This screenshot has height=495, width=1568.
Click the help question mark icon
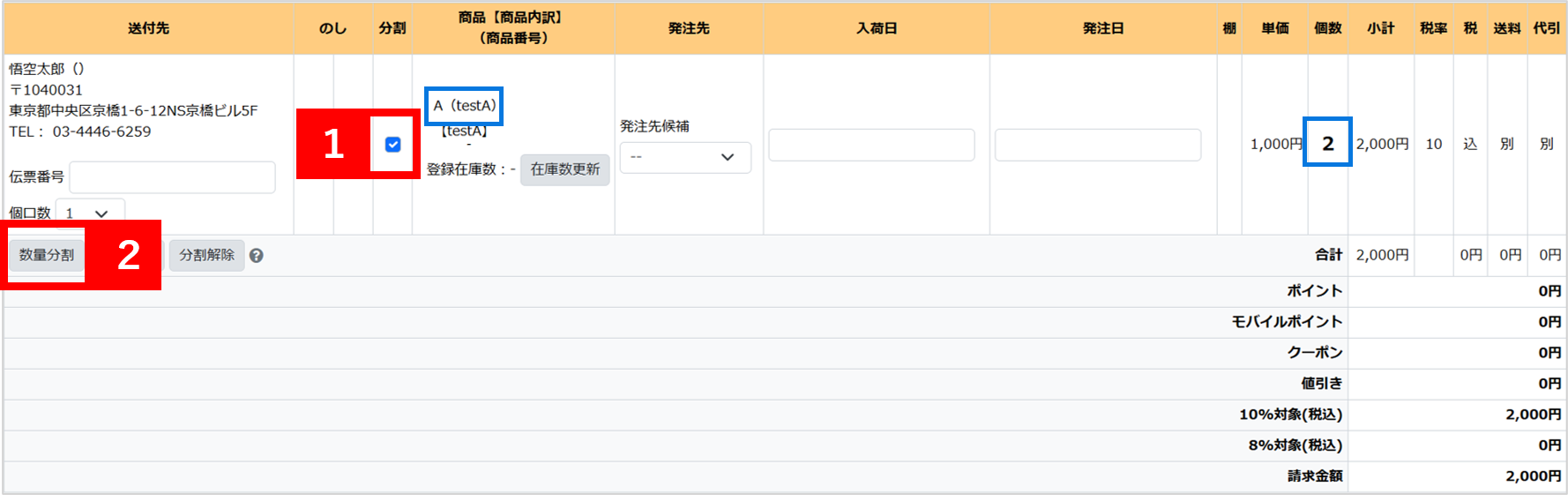[x=256, y=256]
